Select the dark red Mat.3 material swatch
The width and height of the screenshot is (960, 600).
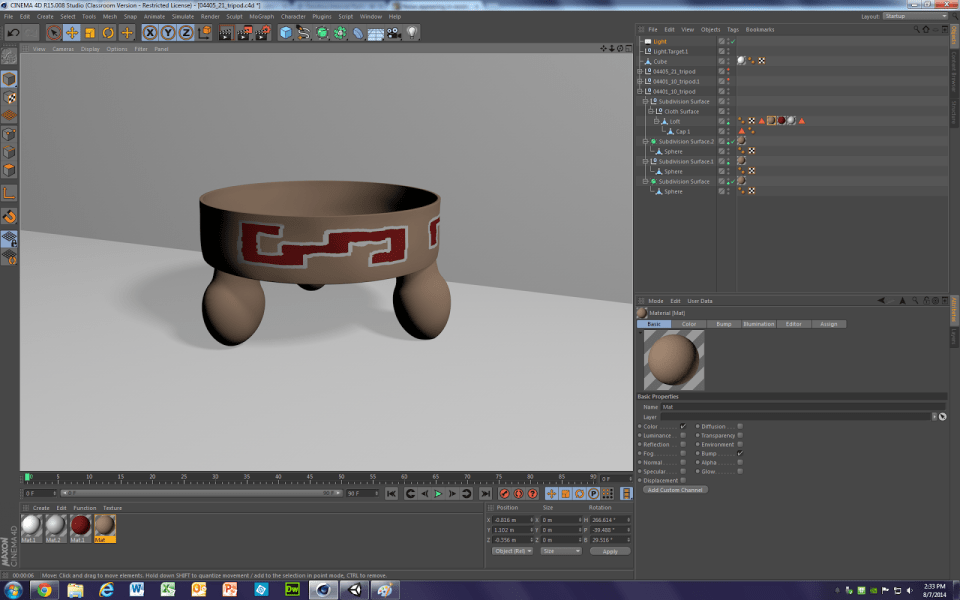(x=81, y=526)
